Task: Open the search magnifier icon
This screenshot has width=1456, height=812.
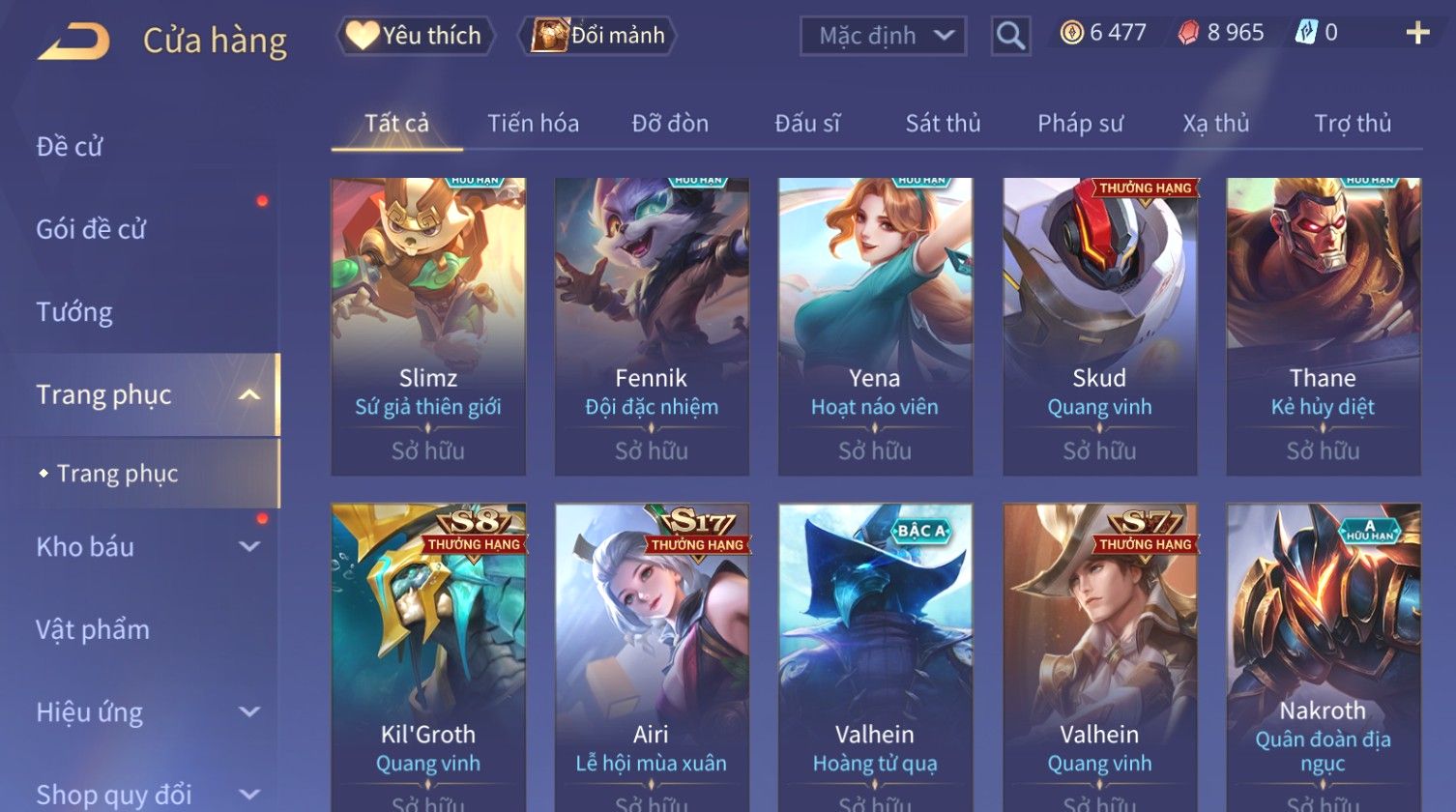Action: tap(1010, 36)
